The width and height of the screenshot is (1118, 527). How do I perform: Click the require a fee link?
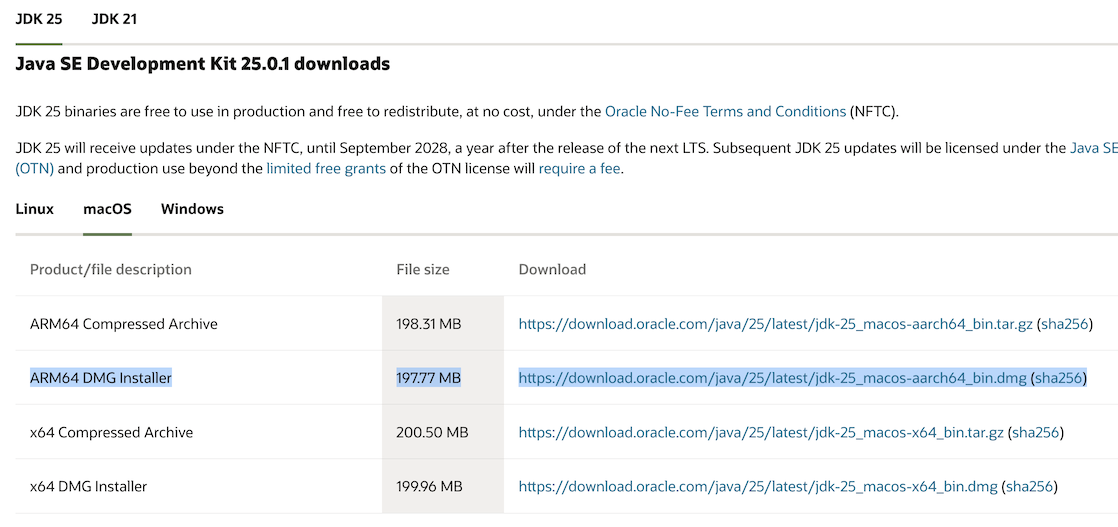point(580,169)
